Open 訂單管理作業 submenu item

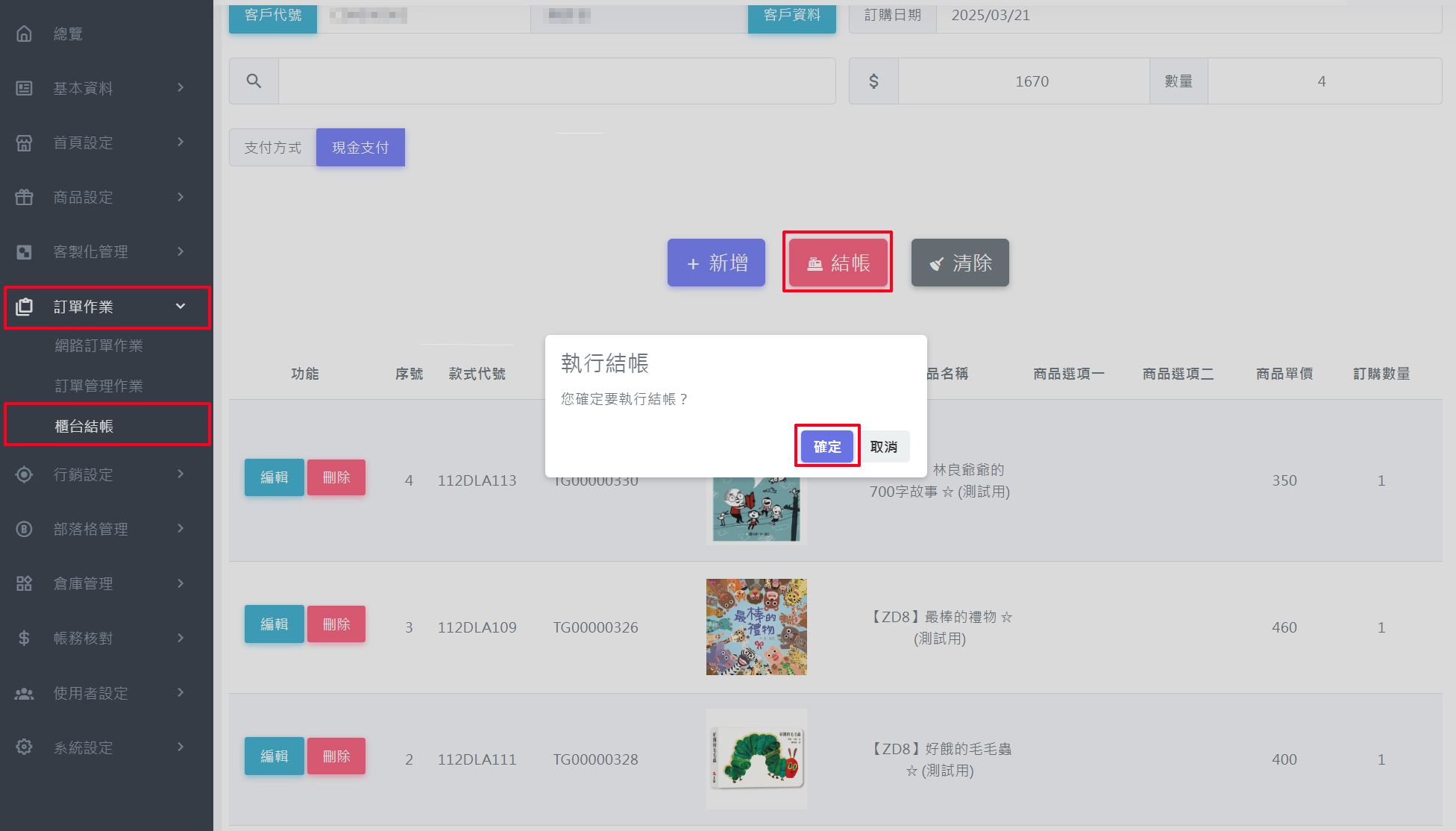[x=98, y=386]
